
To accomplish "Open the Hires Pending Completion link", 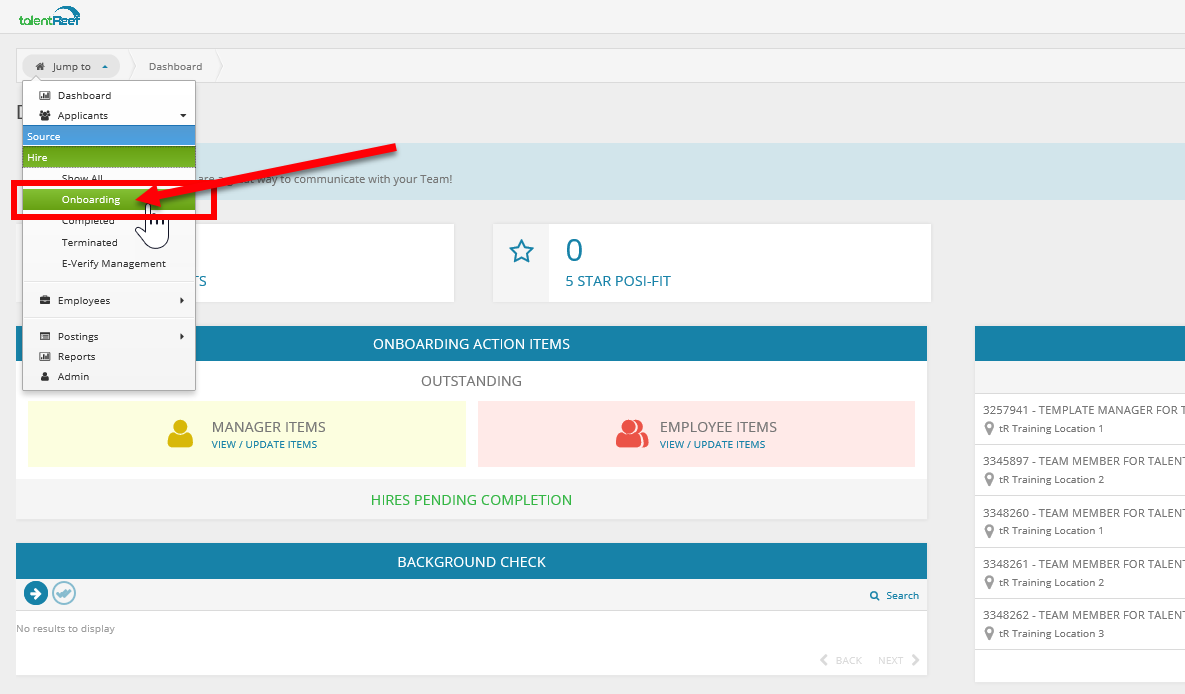I will [471, 500].
